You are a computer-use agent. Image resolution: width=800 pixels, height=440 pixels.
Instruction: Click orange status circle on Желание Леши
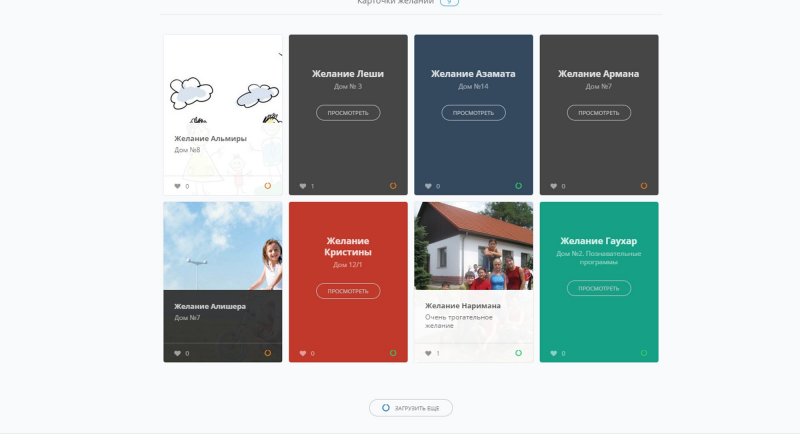[x=393, y=185]
